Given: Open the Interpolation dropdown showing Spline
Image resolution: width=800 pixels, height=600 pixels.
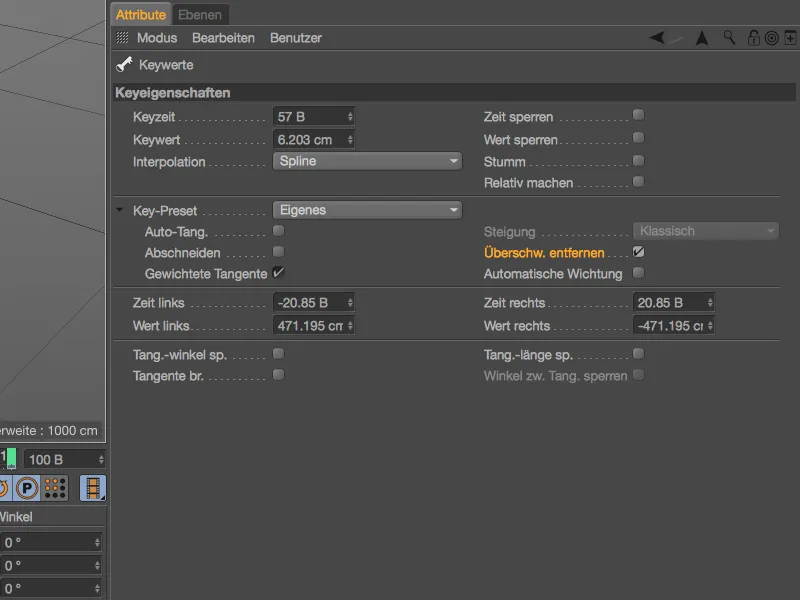Looking at the screenshot, I should point(365,161).
